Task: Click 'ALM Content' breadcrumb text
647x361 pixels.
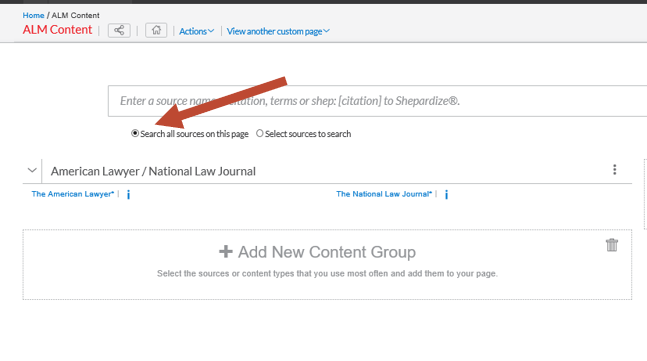Action: [x=76, y=15]
